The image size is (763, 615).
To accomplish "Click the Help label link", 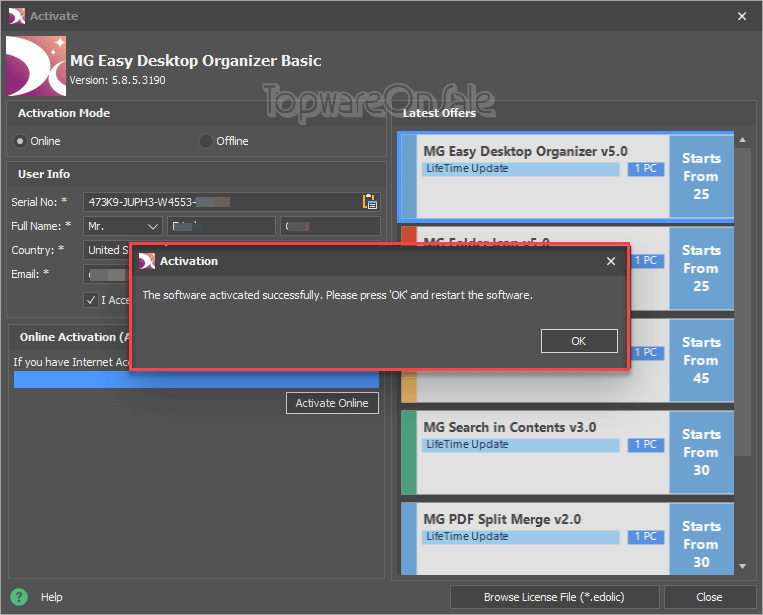I will [x=52, y=597].
